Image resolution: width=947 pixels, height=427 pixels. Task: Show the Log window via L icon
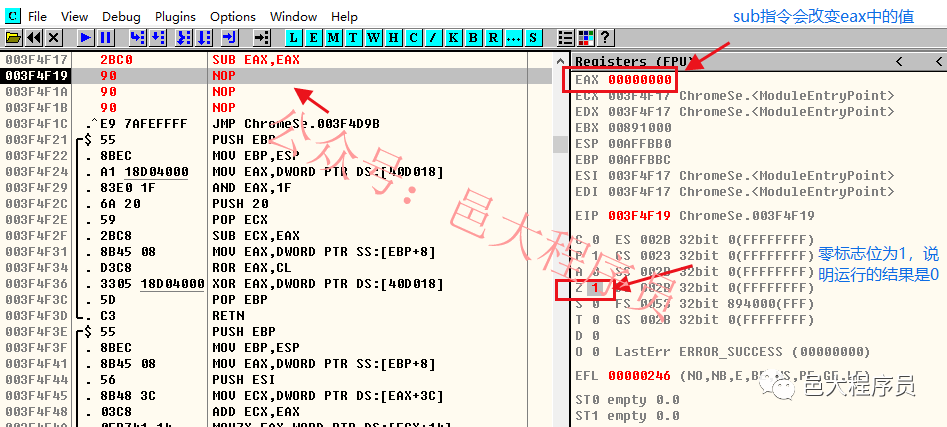click(x=294, y=38)
